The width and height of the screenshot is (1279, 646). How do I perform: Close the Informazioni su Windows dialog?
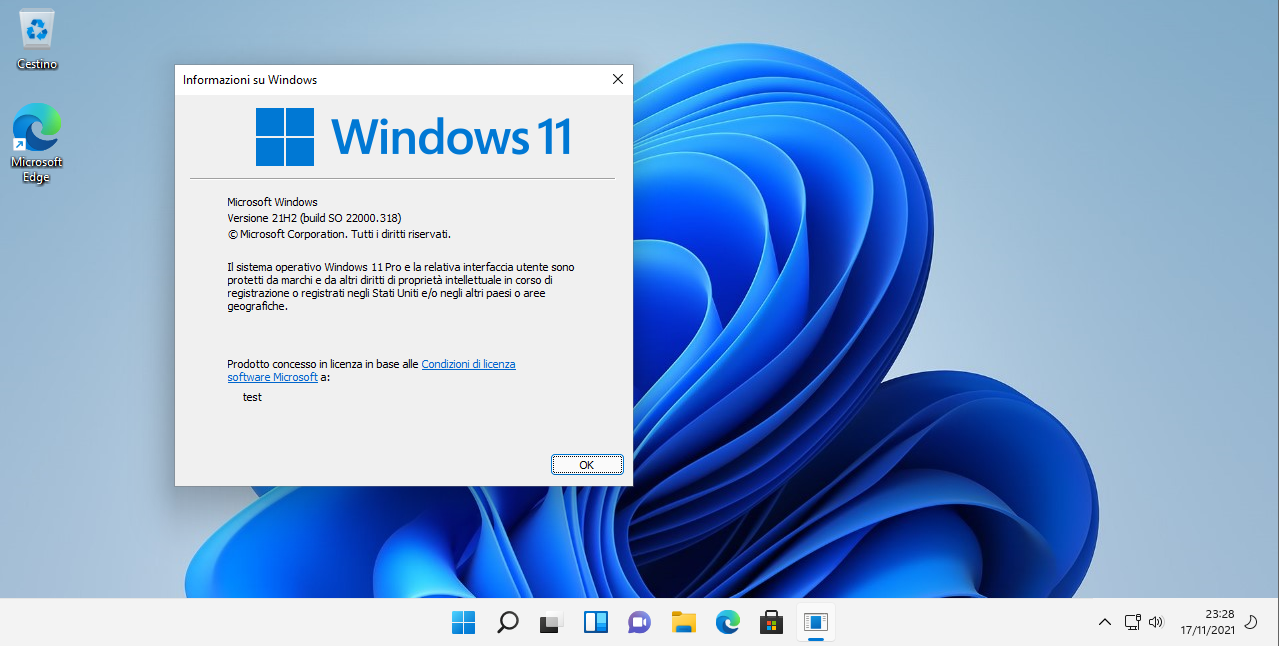click(618, 79)
